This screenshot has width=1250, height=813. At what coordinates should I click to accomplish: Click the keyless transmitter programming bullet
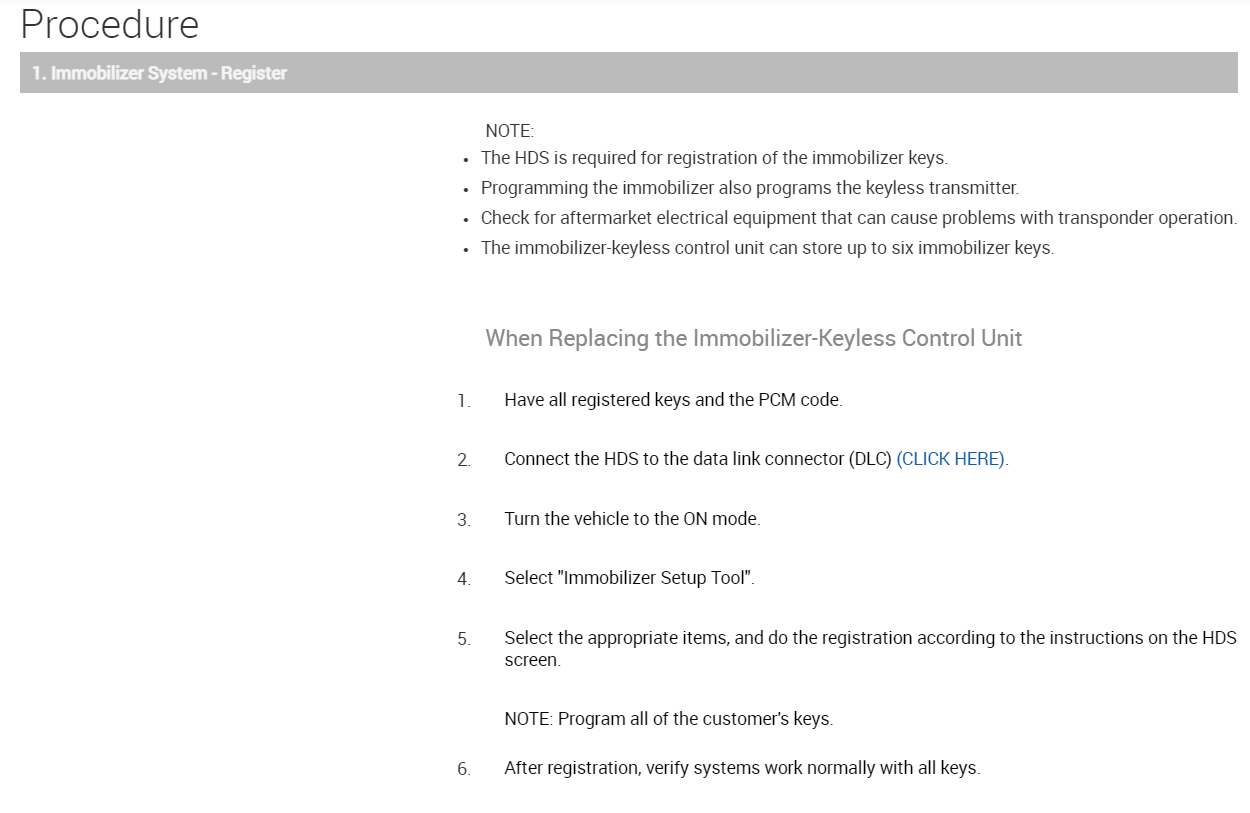point(749,188)
